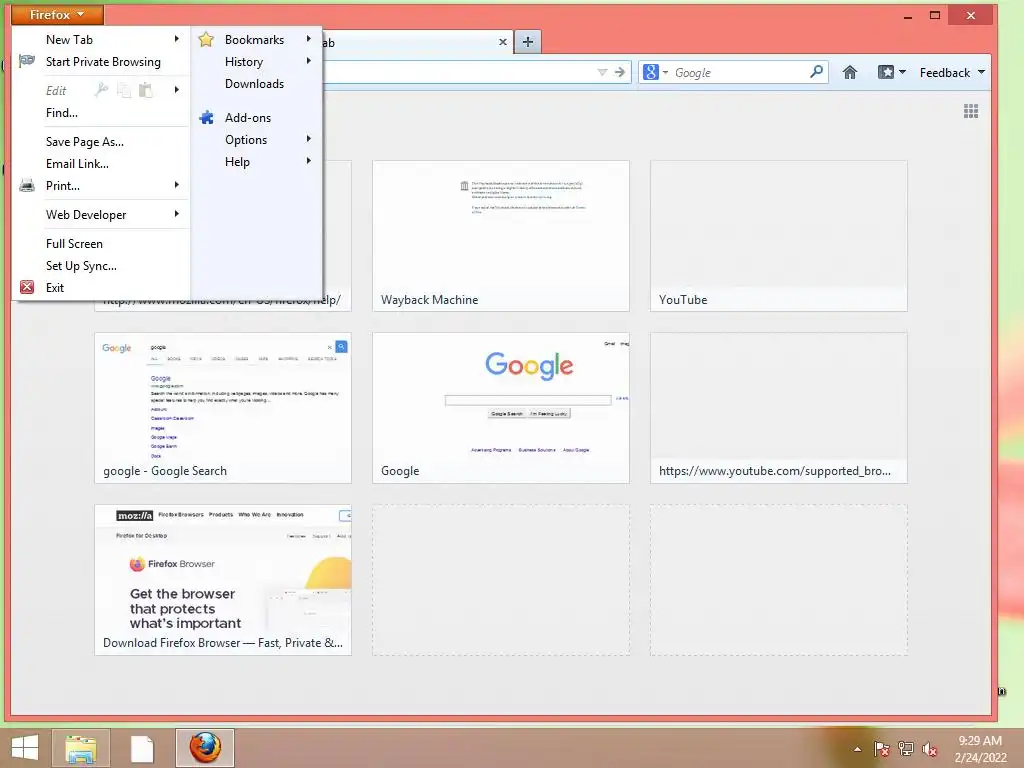Click the printer icon beside Print

click(27, 185)
